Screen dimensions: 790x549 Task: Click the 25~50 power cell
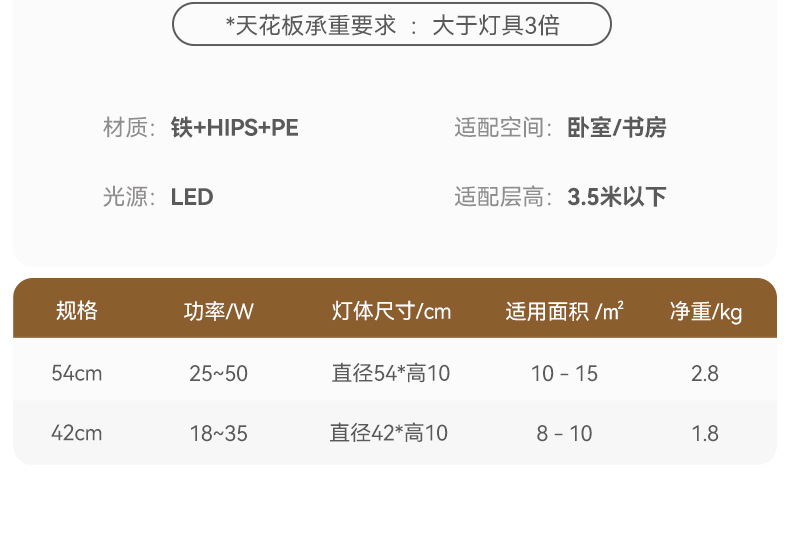tap(219, 374)
